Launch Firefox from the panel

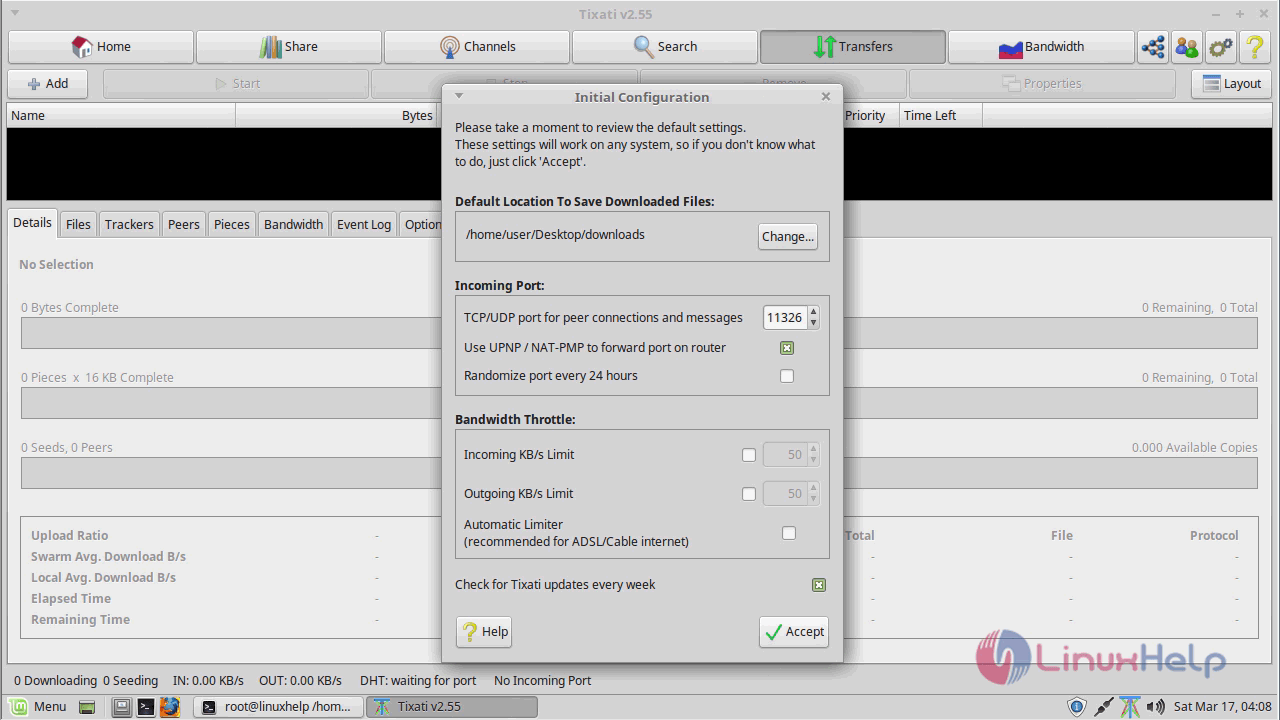pos(170,707)
